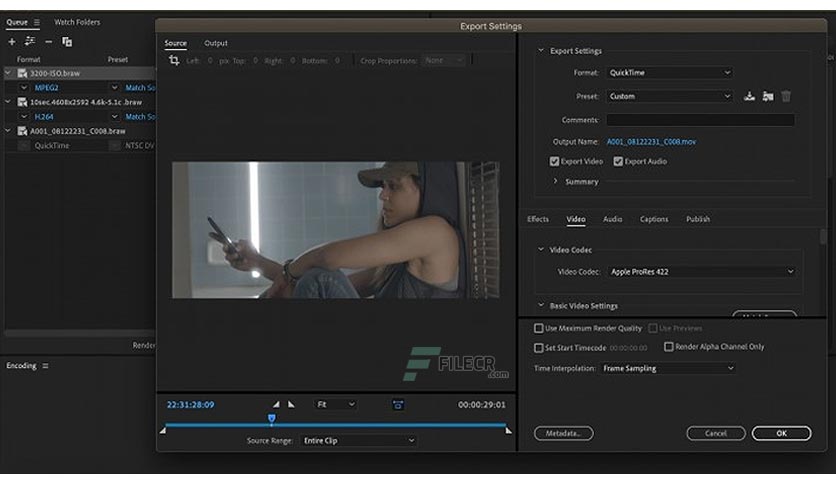
Task: Open the Captions tab
Action: pos(654,219)
